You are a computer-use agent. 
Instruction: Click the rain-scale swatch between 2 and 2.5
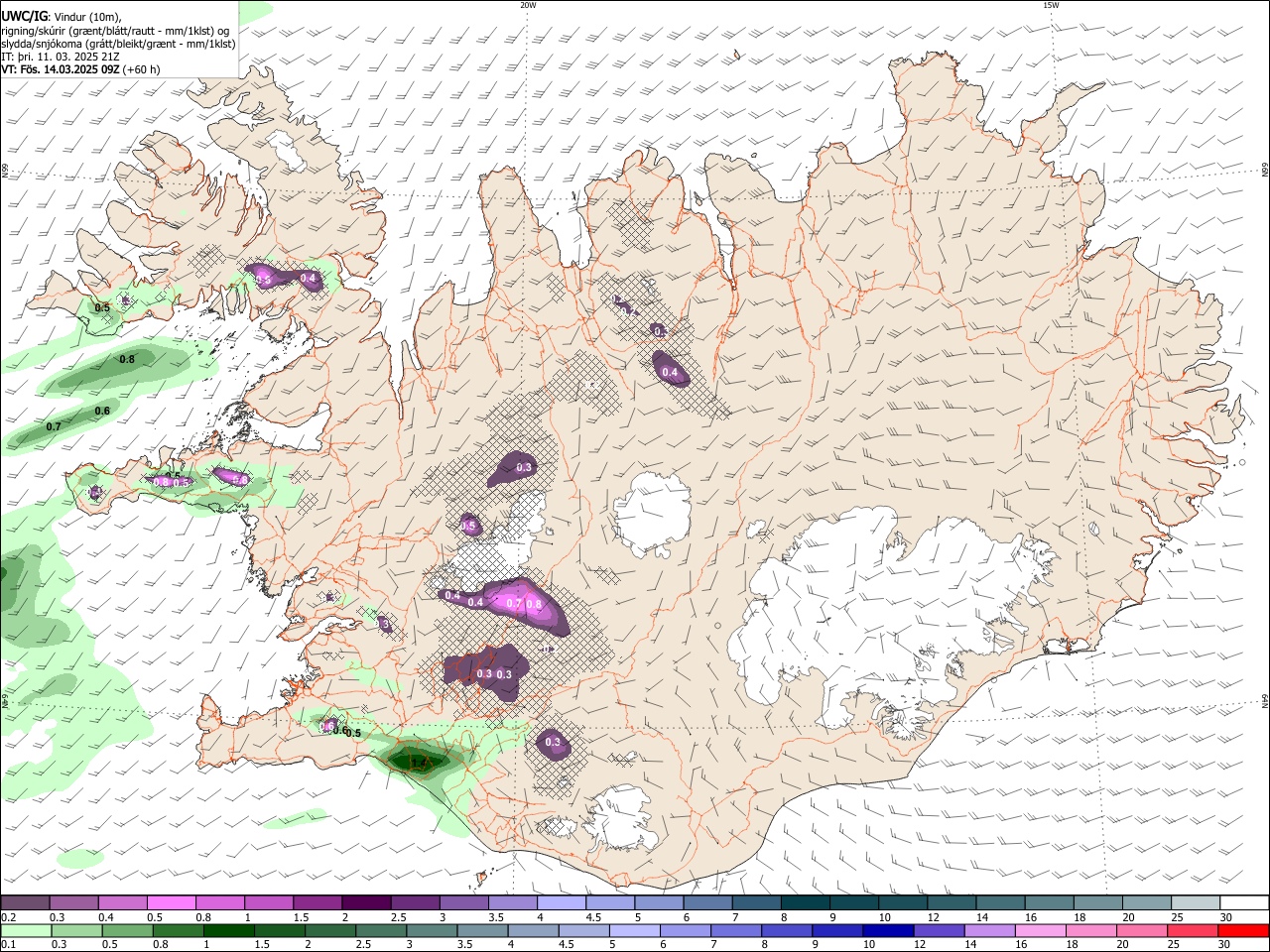[329, 930]
